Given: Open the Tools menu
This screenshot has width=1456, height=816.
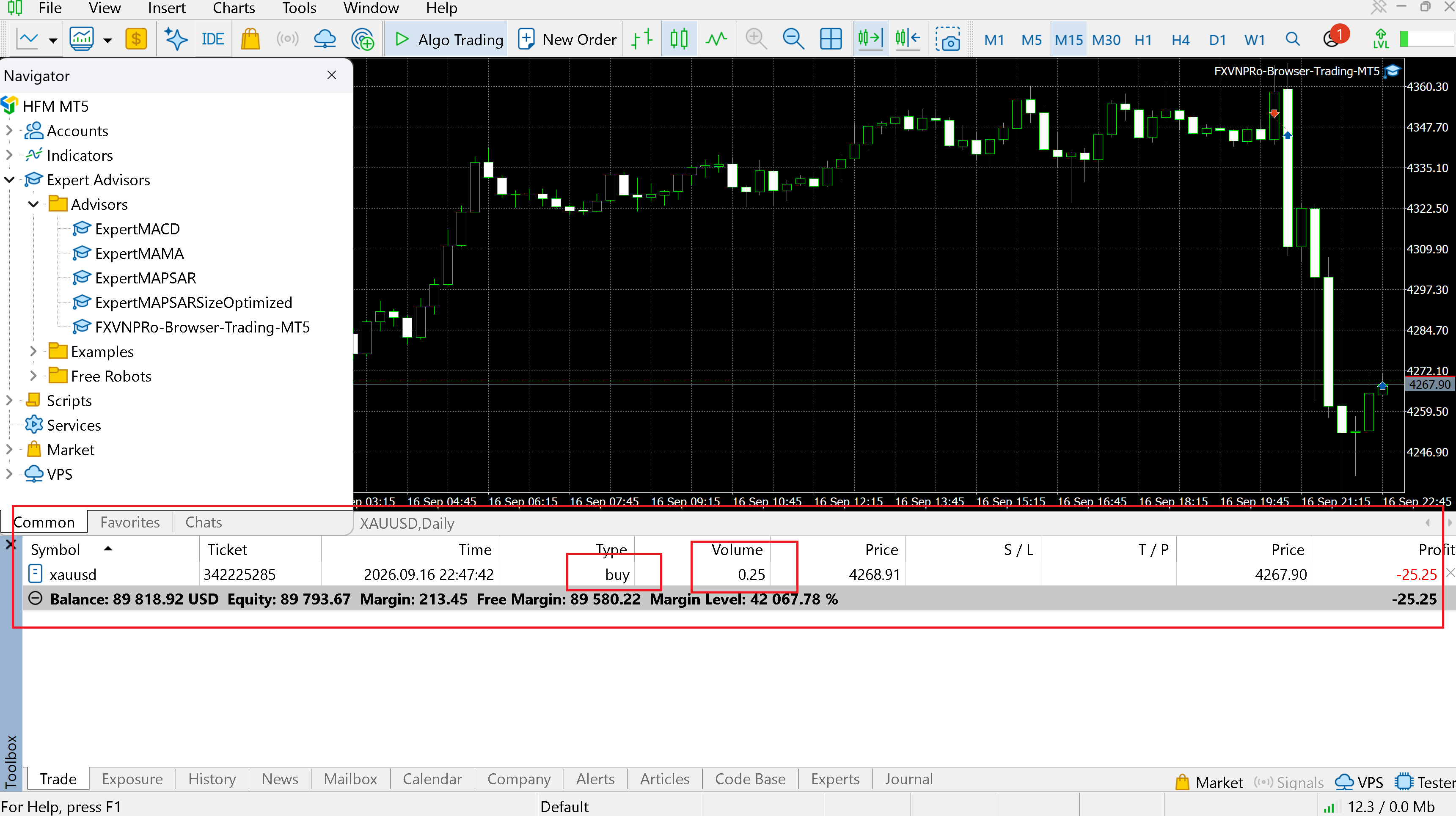Looking at the screenshot, I should tap(299, 8).
